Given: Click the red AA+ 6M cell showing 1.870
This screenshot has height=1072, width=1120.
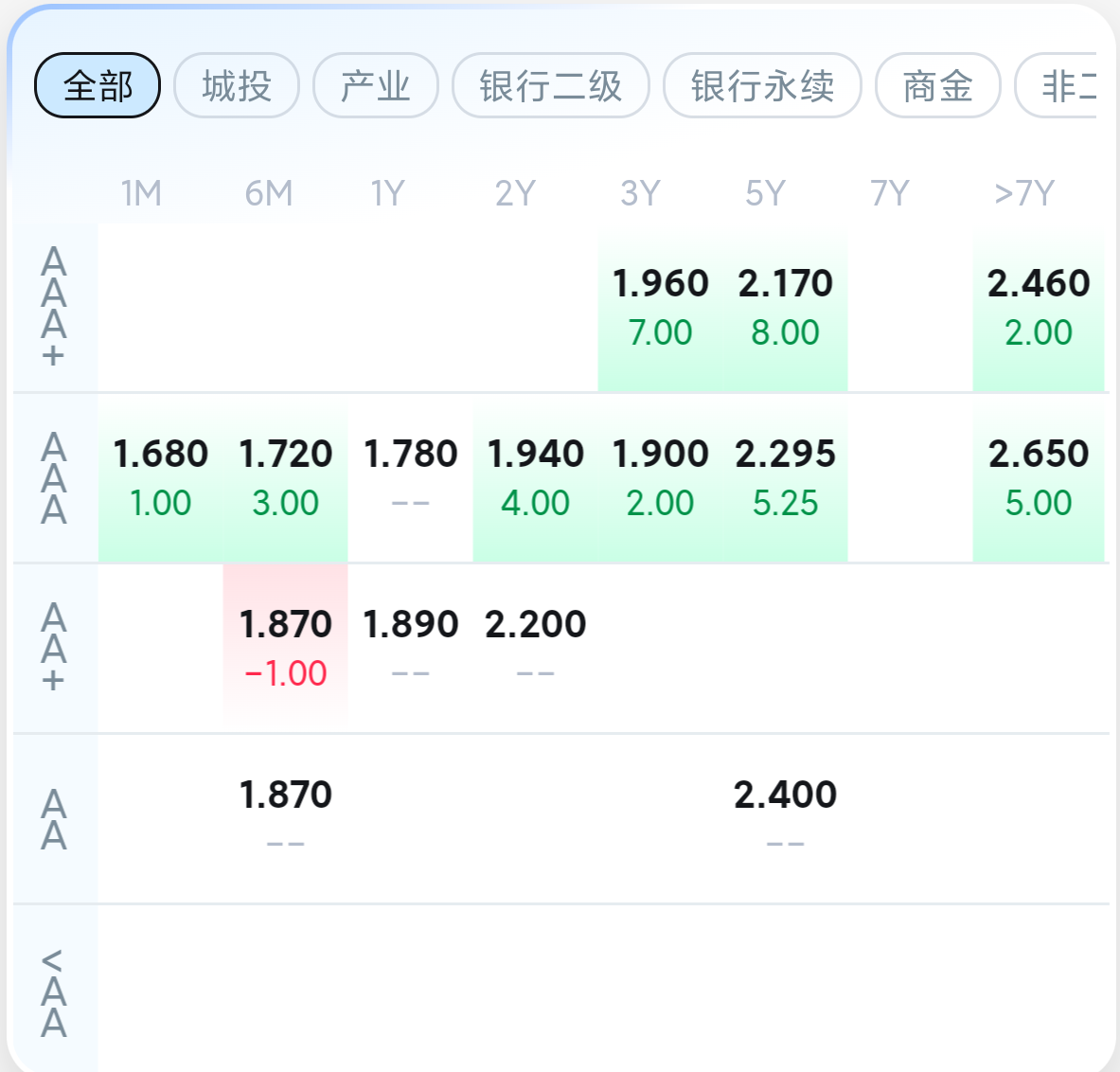Looking at the screenshot, I should (x=286, y=648).
